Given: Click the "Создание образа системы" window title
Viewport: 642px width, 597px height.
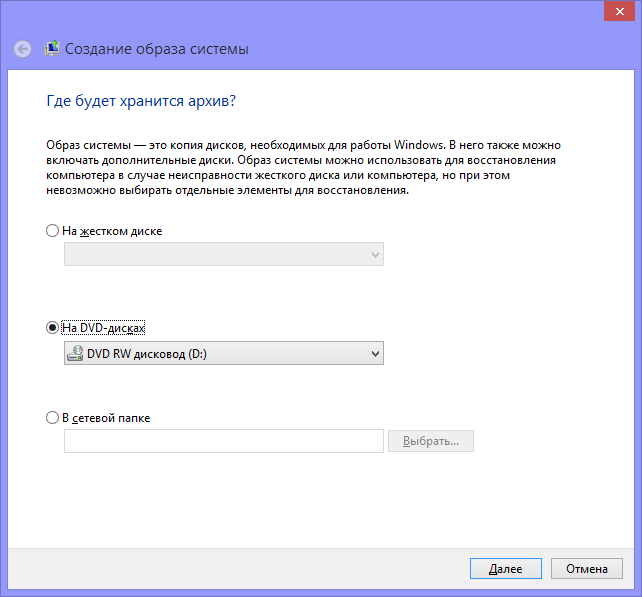Looking at the screenshot, I should pos(157,49).
